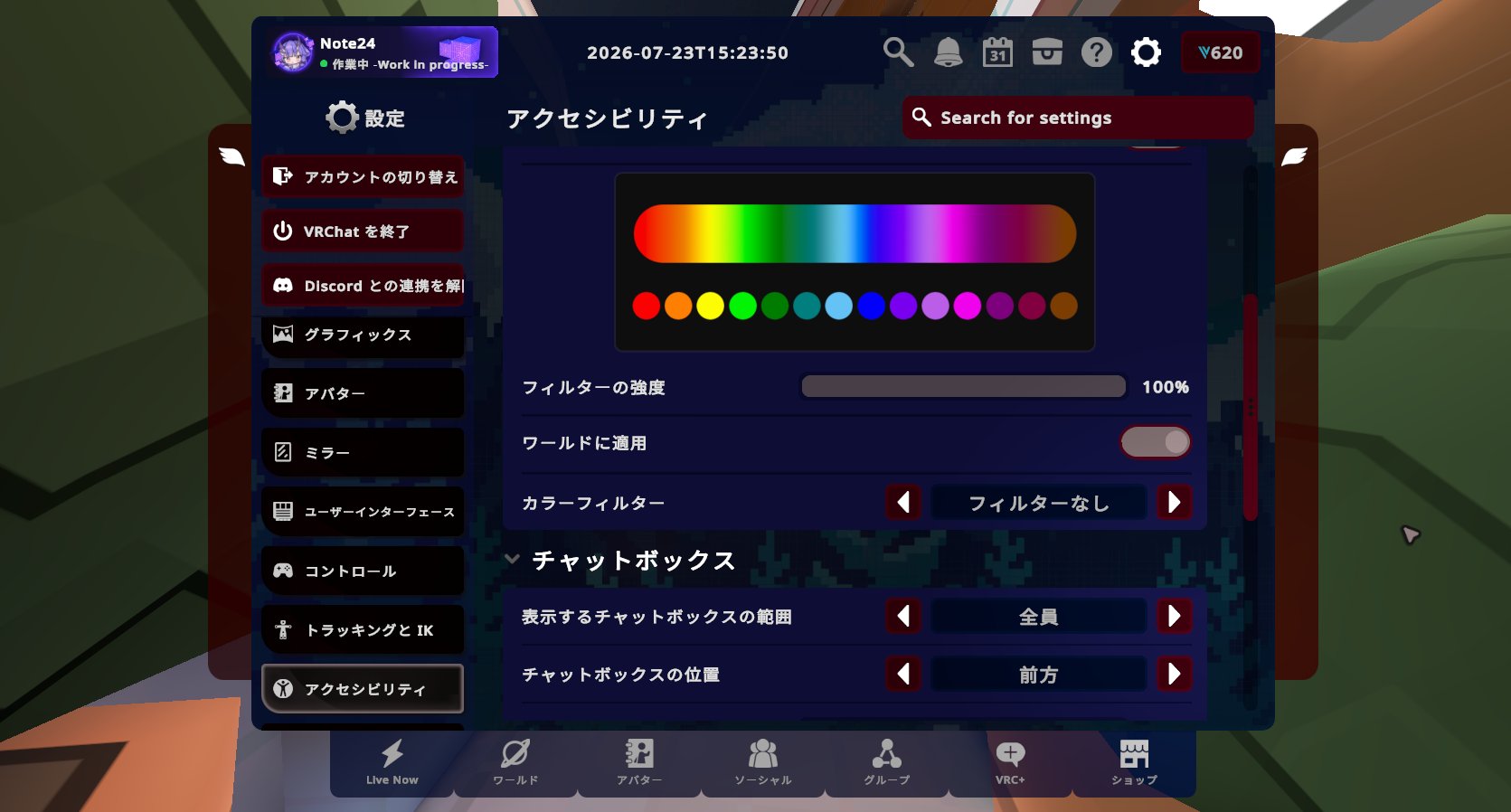Click the left arrow for カラーフィルター
Viewport: 1511px width, 812px height.
click(x=903, y=502)
